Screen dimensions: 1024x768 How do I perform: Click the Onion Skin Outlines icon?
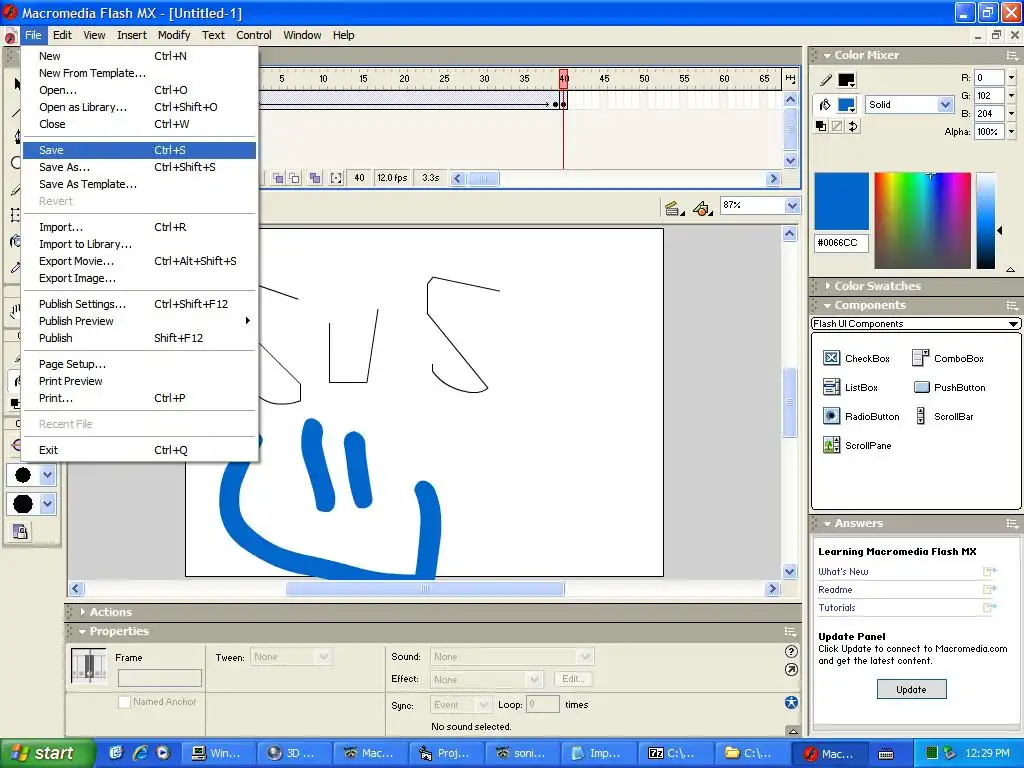(295, 178)
